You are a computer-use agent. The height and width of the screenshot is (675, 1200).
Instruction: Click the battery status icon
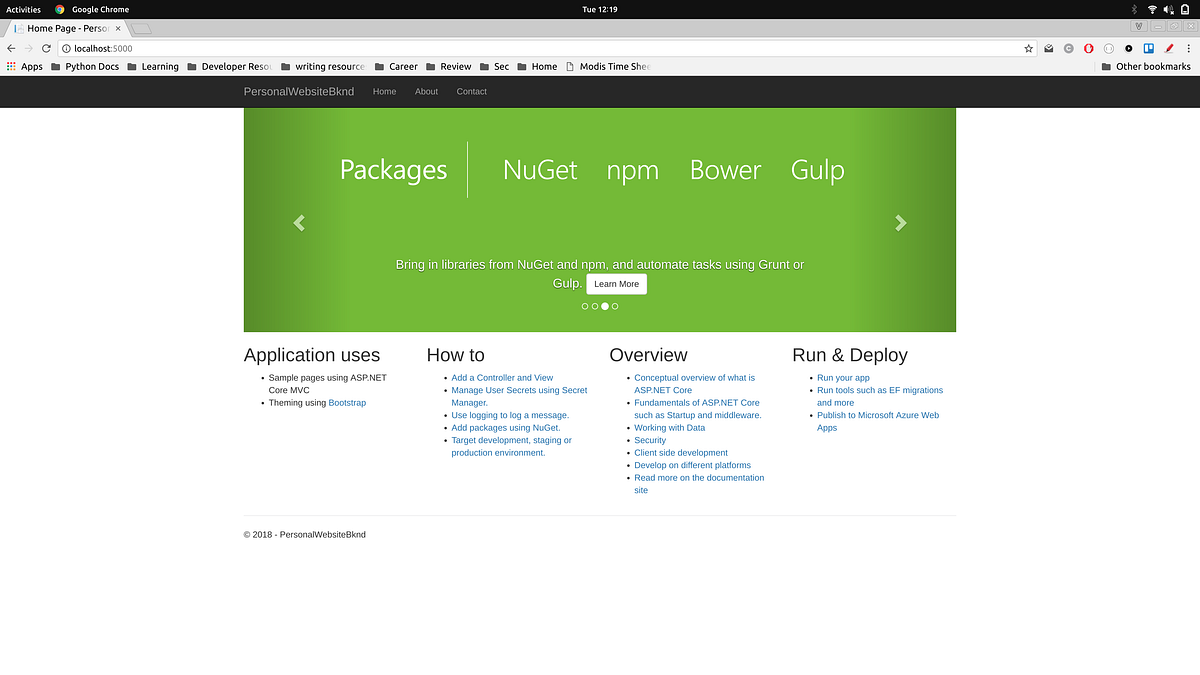click(1184, 9)
